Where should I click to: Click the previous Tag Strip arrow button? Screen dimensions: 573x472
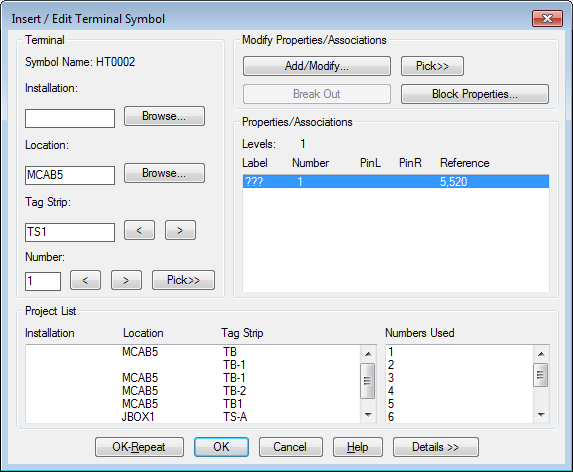(139, 230)
